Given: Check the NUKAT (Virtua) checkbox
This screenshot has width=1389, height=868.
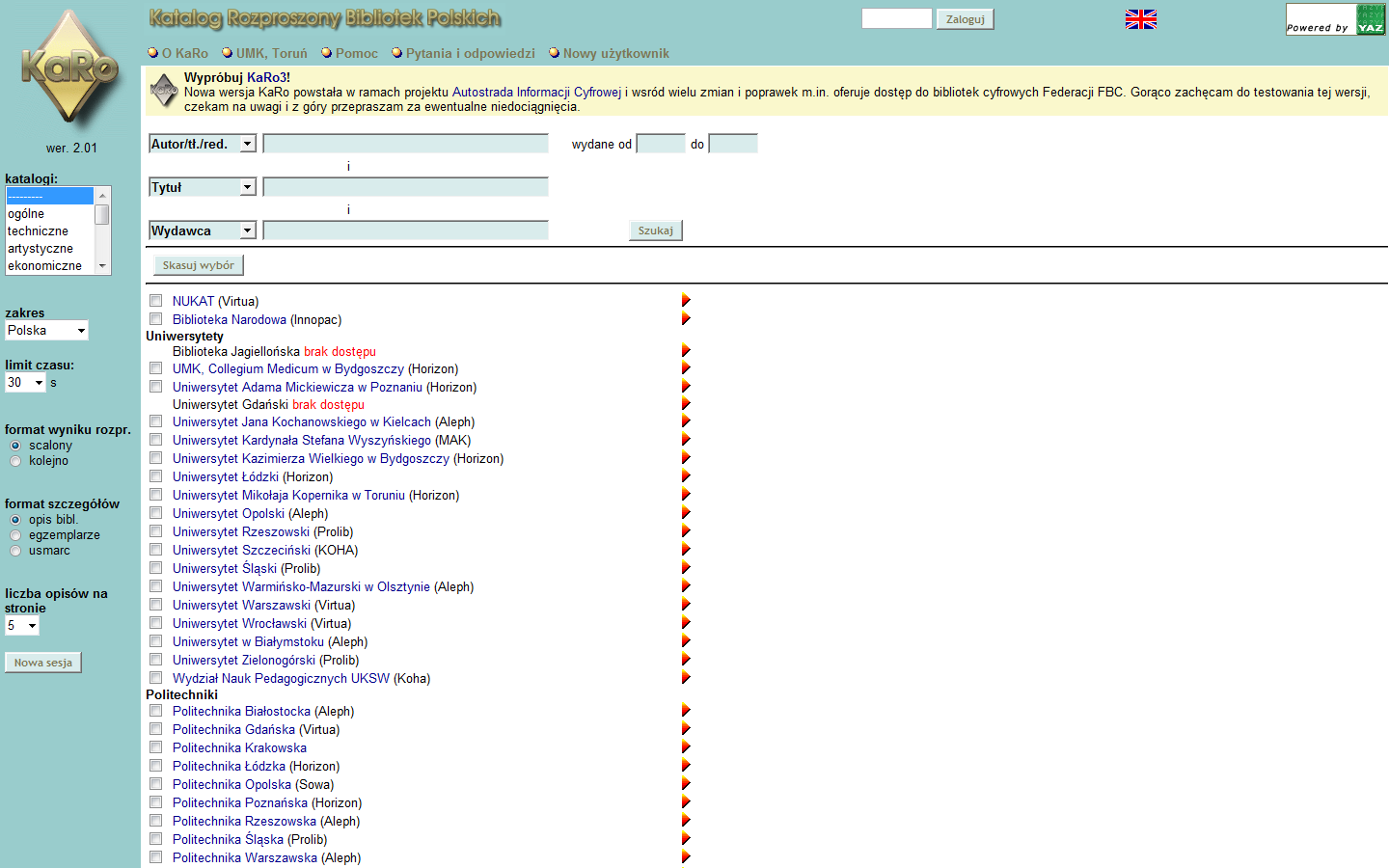Looking at the screenshot, I should pos(156,301).
